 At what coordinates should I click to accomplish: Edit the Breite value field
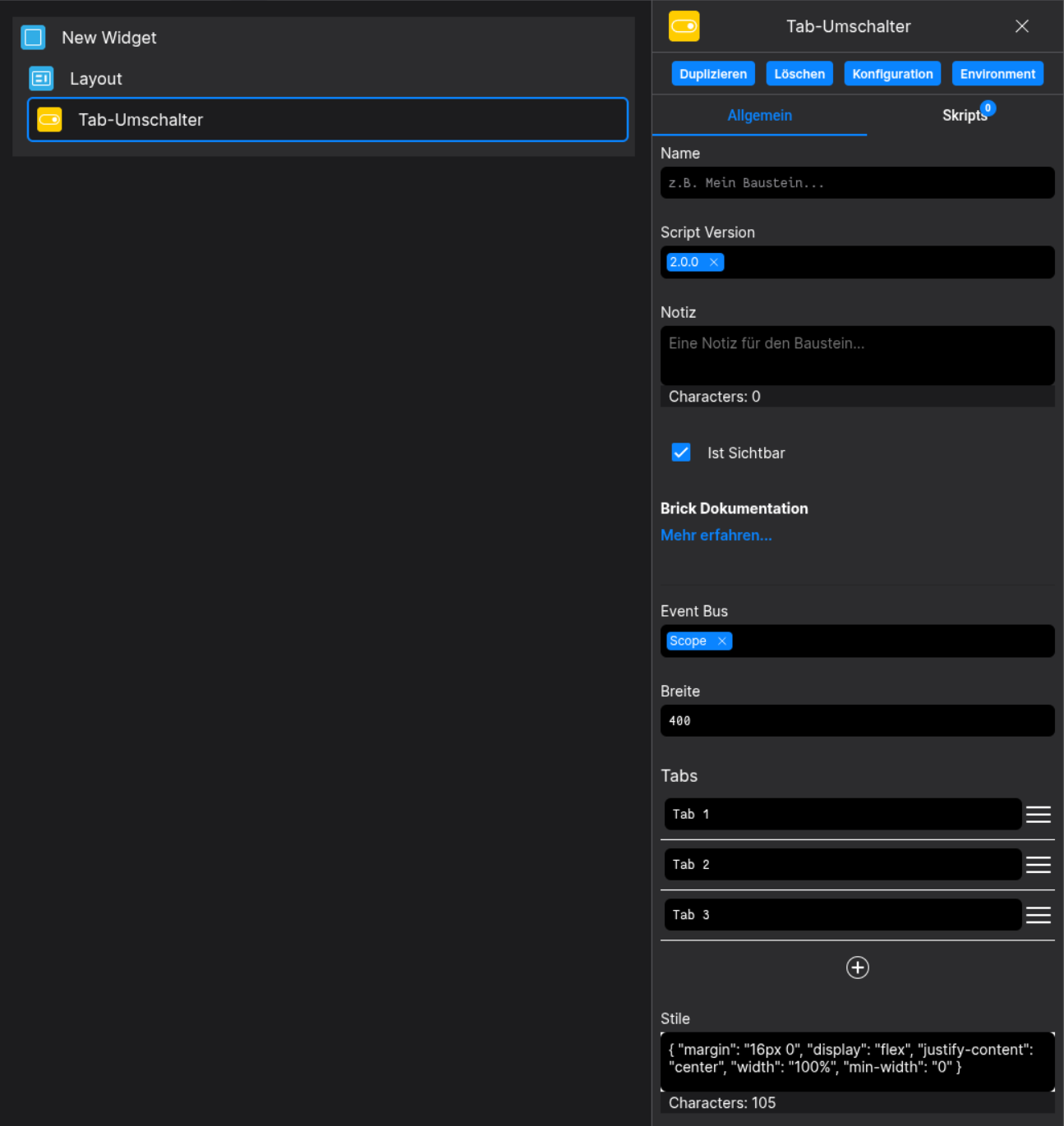coord(857,720)
